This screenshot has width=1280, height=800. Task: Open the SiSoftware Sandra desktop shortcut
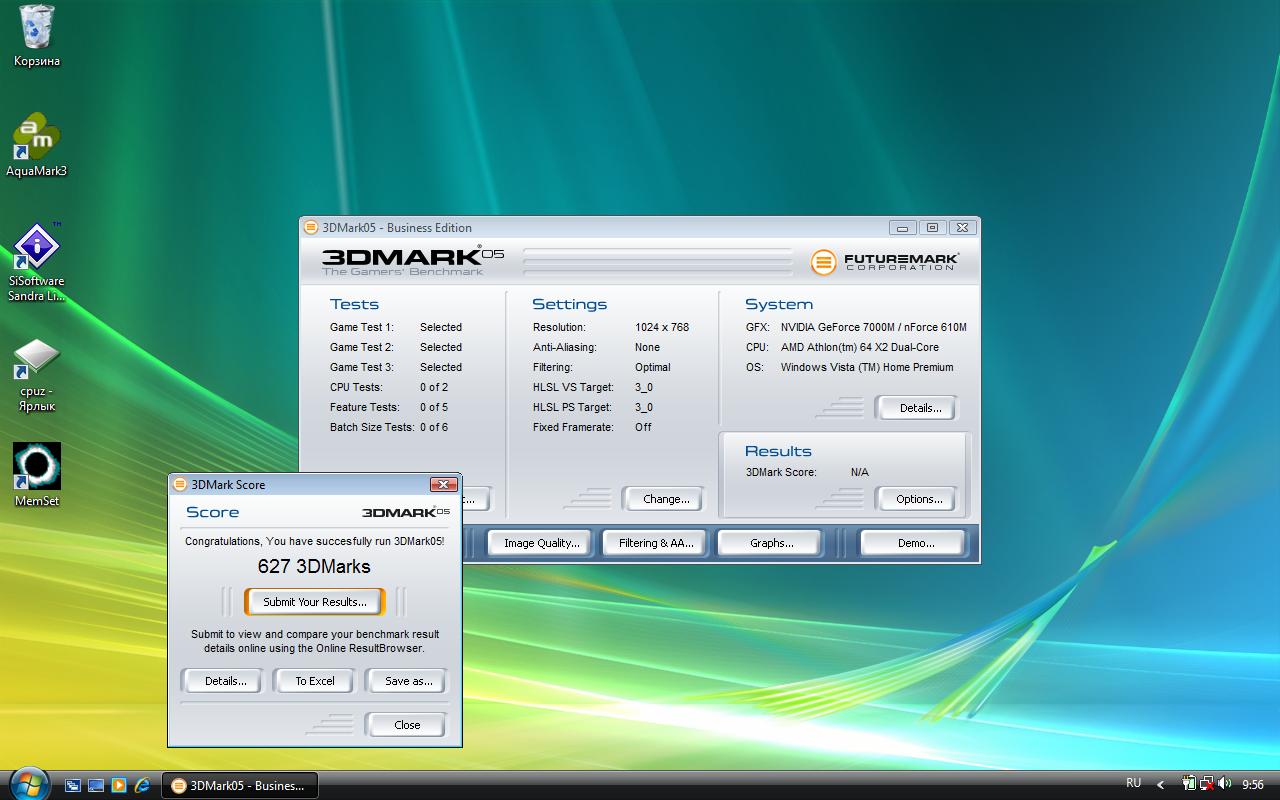coord(37,262)
